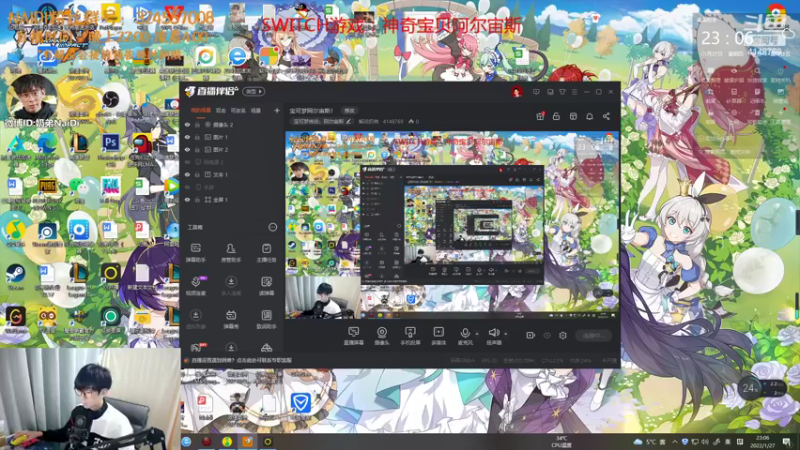Toggle lock on 图片 1 source
800x450 pixels.
(x=197, y=137)
